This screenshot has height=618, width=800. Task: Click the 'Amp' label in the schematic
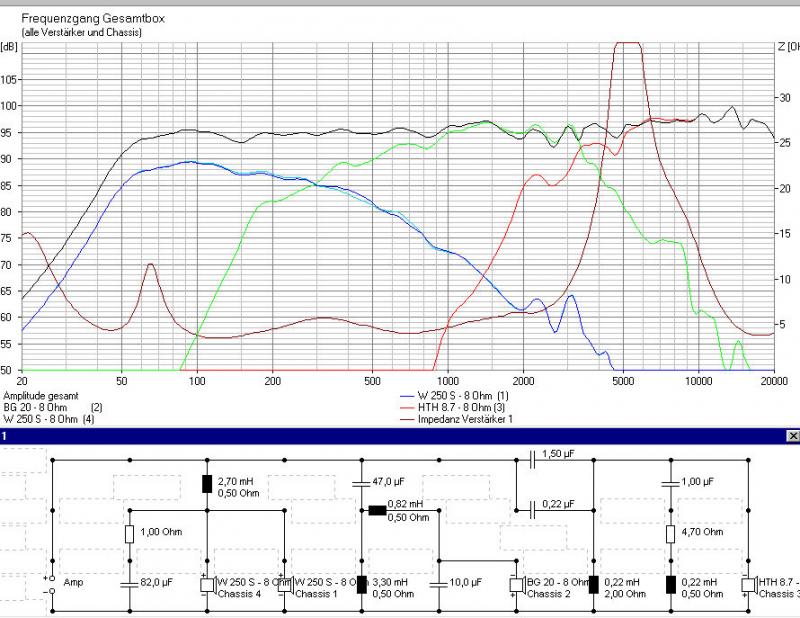(73, 582)
